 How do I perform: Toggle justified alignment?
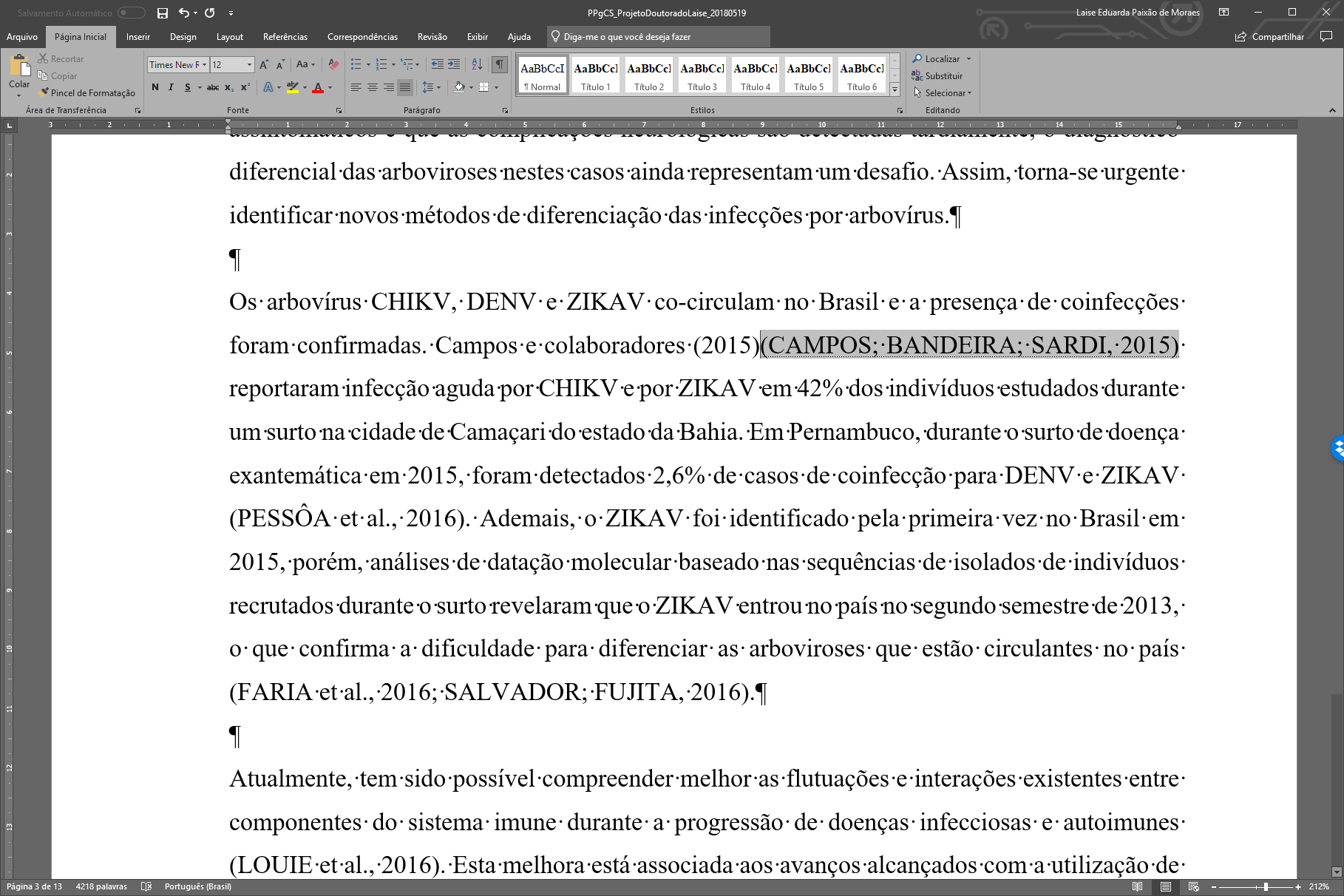405,87
